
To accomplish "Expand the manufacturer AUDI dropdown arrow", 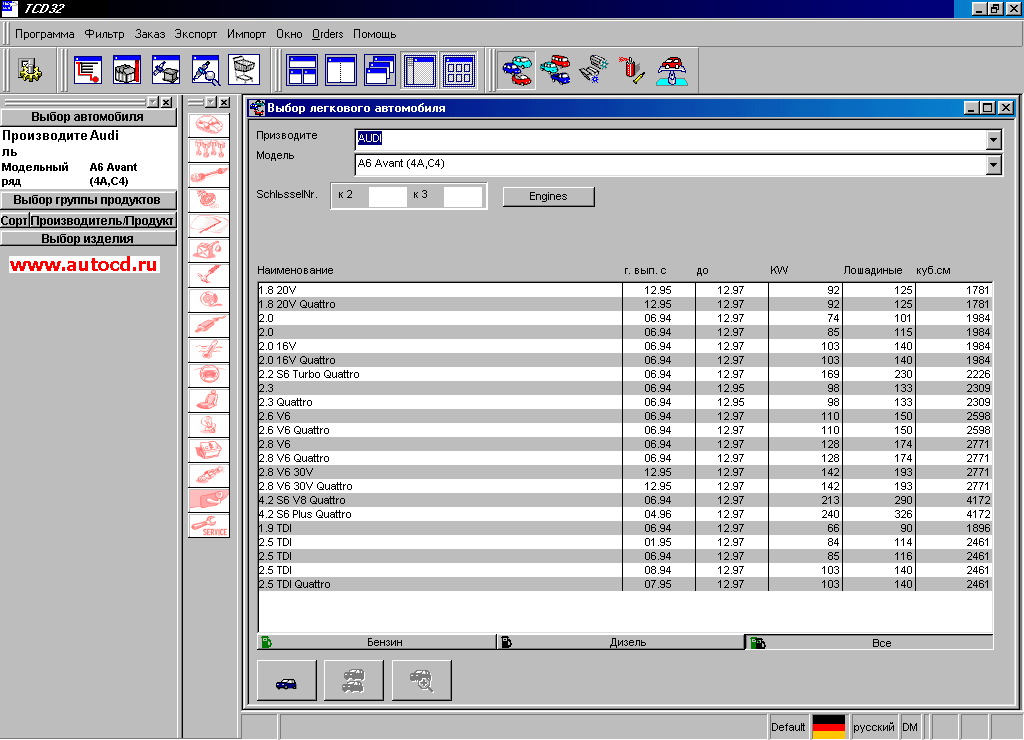I will coord(993,139).
